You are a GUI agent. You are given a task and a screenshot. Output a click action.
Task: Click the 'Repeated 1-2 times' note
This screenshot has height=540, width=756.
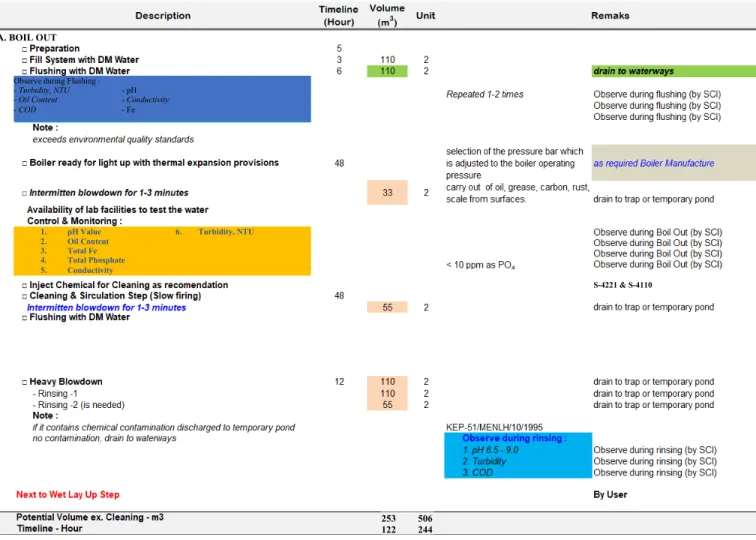pos(485,94)
